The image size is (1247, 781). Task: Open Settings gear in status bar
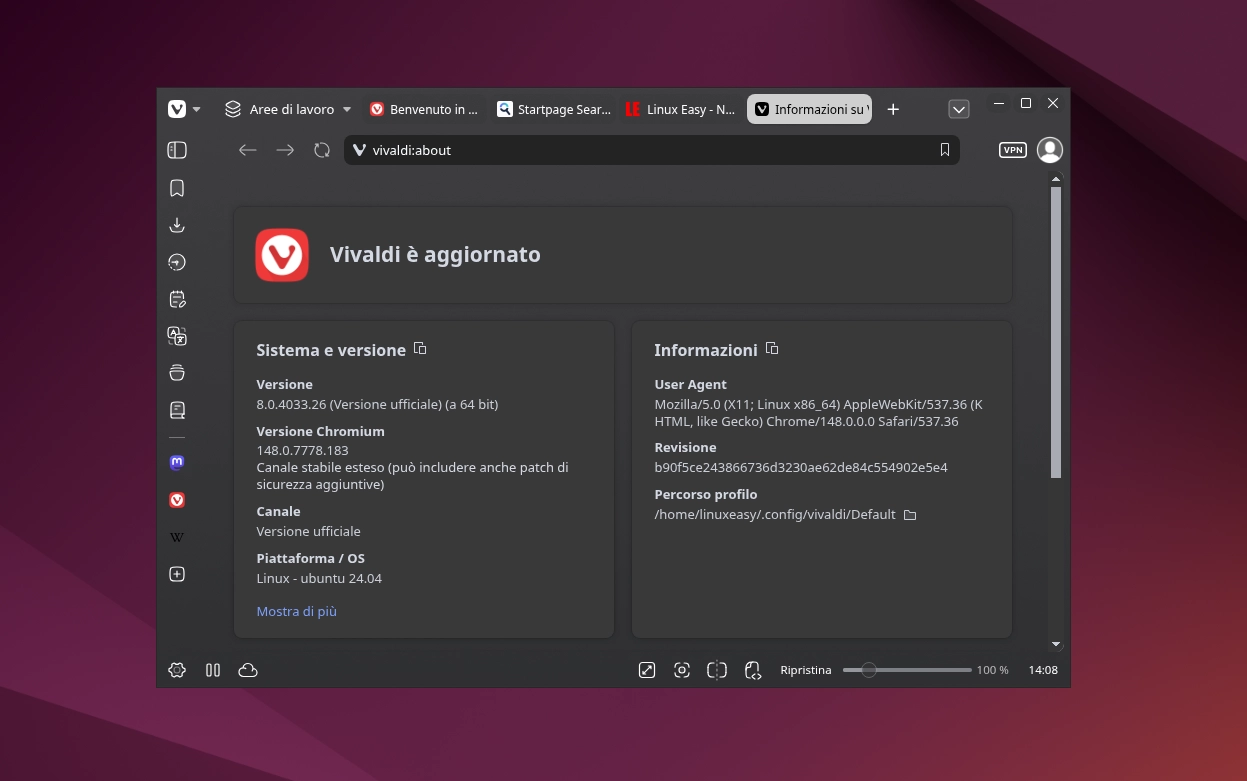(177, 670)
